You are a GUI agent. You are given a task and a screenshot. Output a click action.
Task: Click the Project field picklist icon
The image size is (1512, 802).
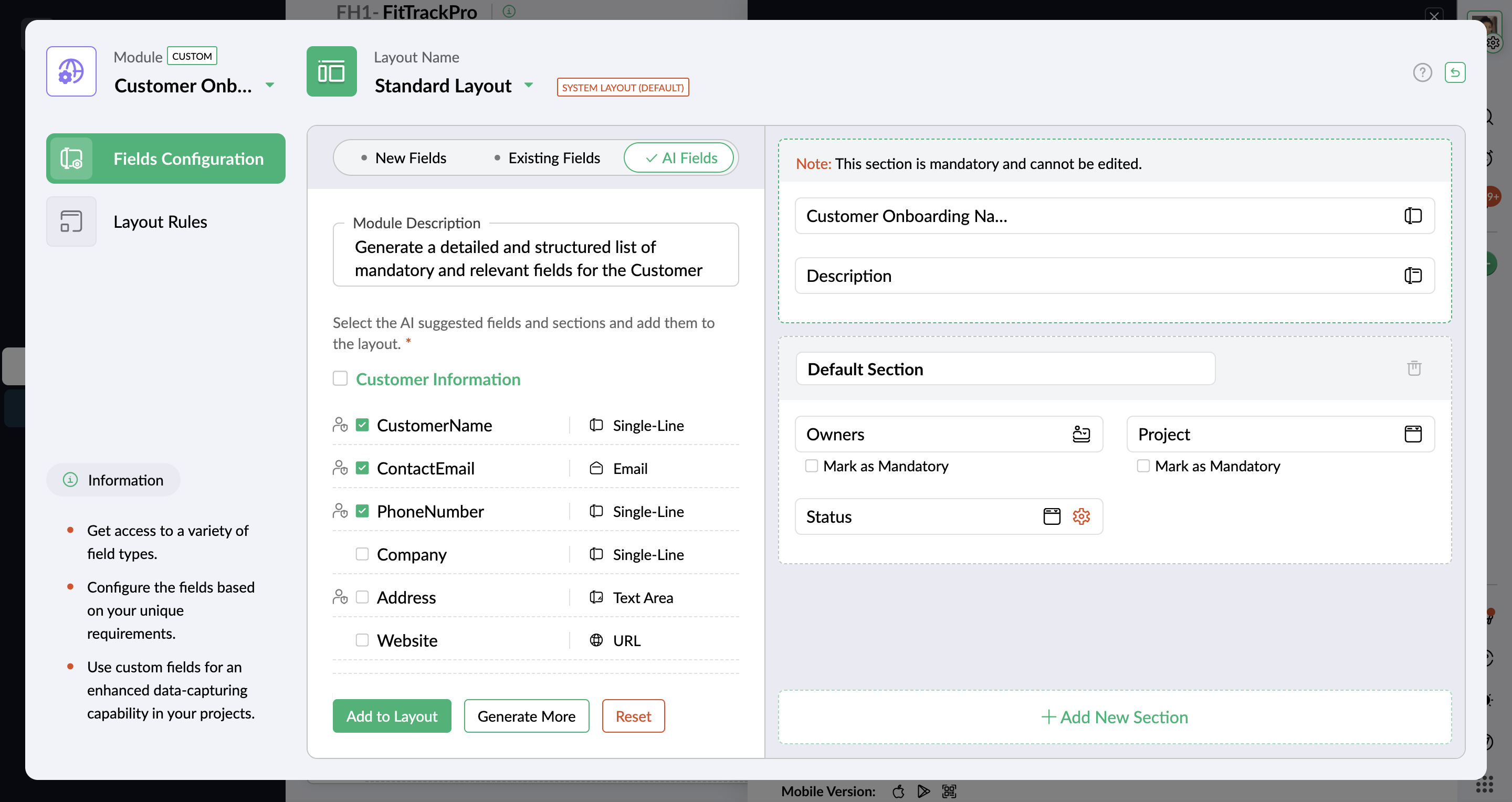pos(1412,434)
